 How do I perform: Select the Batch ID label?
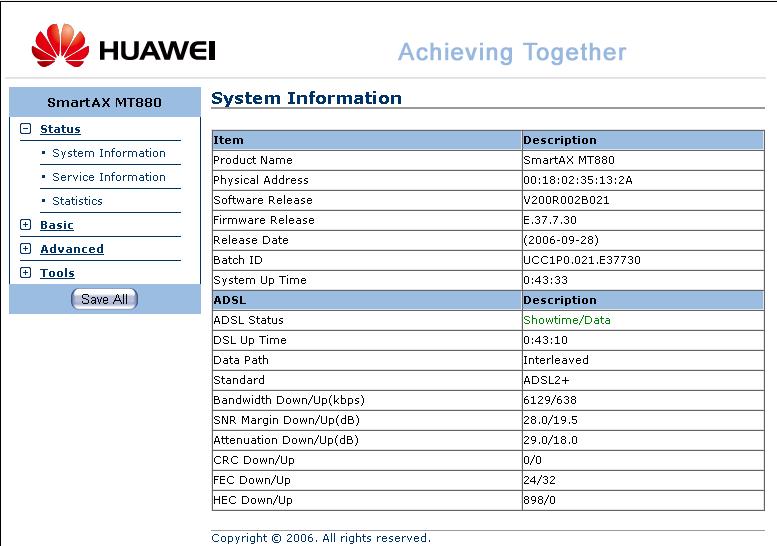[238, 260]
